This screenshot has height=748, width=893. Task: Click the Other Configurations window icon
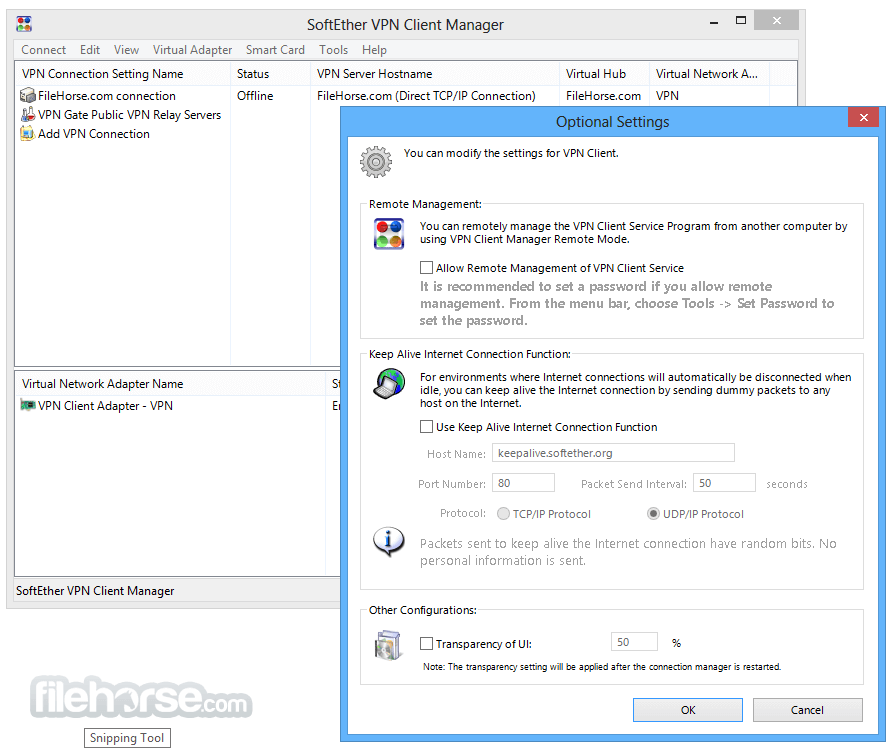(x=388, y=645)
